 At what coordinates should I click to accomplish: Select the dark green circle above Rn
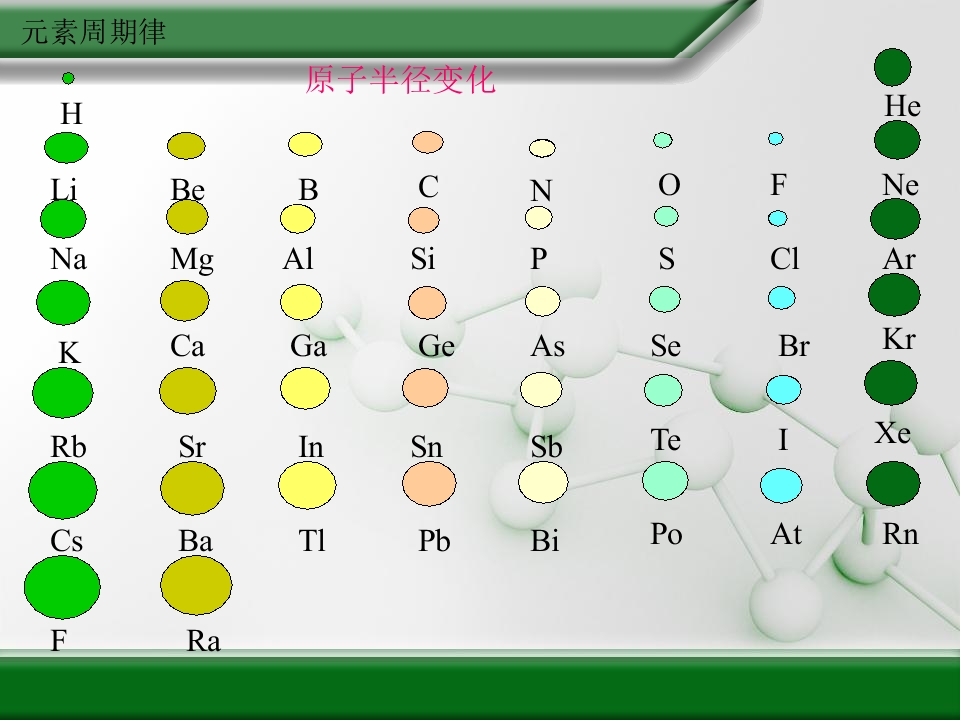893,482
